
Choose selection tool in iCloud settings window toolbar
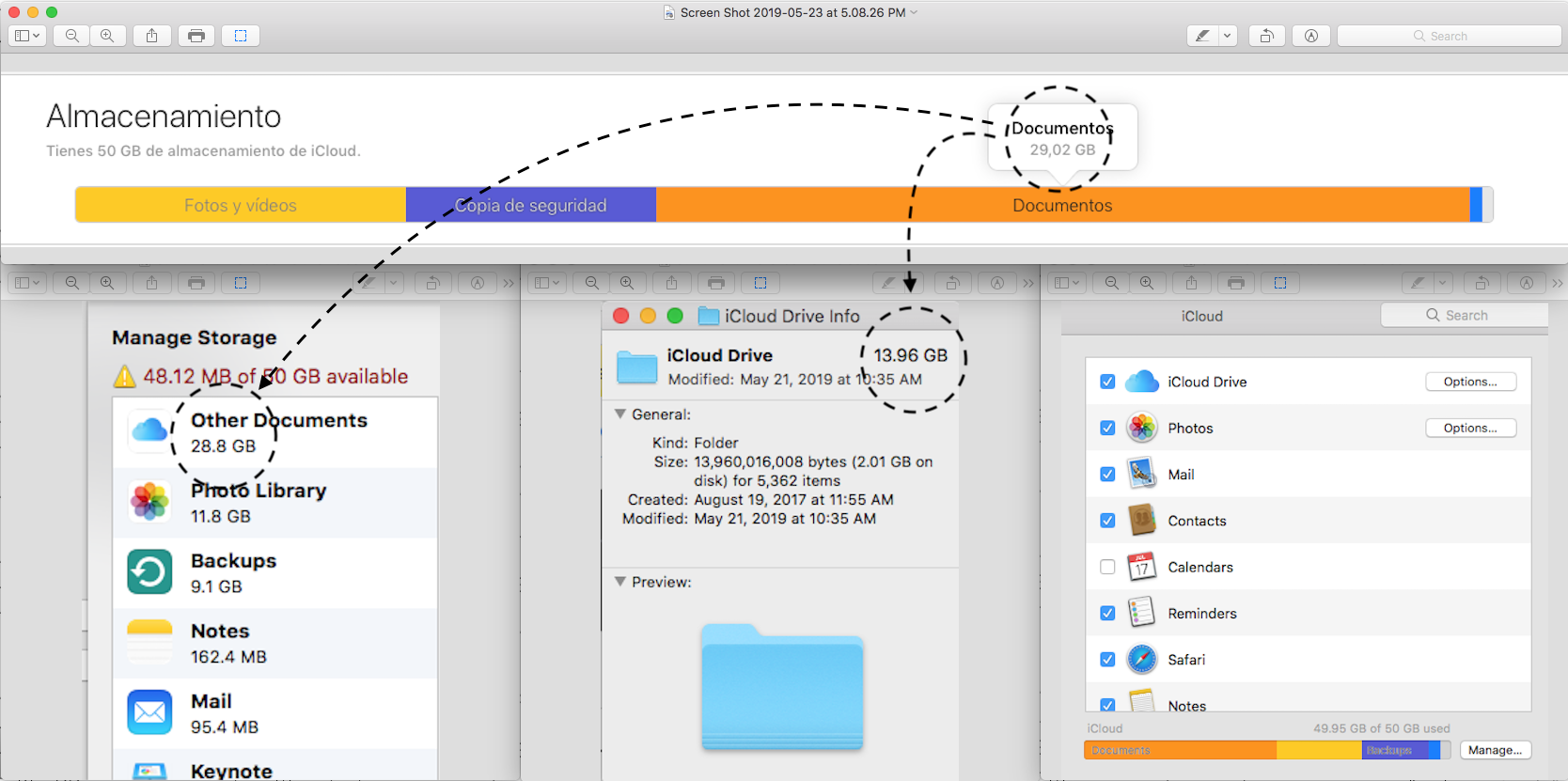point(1280,283)
